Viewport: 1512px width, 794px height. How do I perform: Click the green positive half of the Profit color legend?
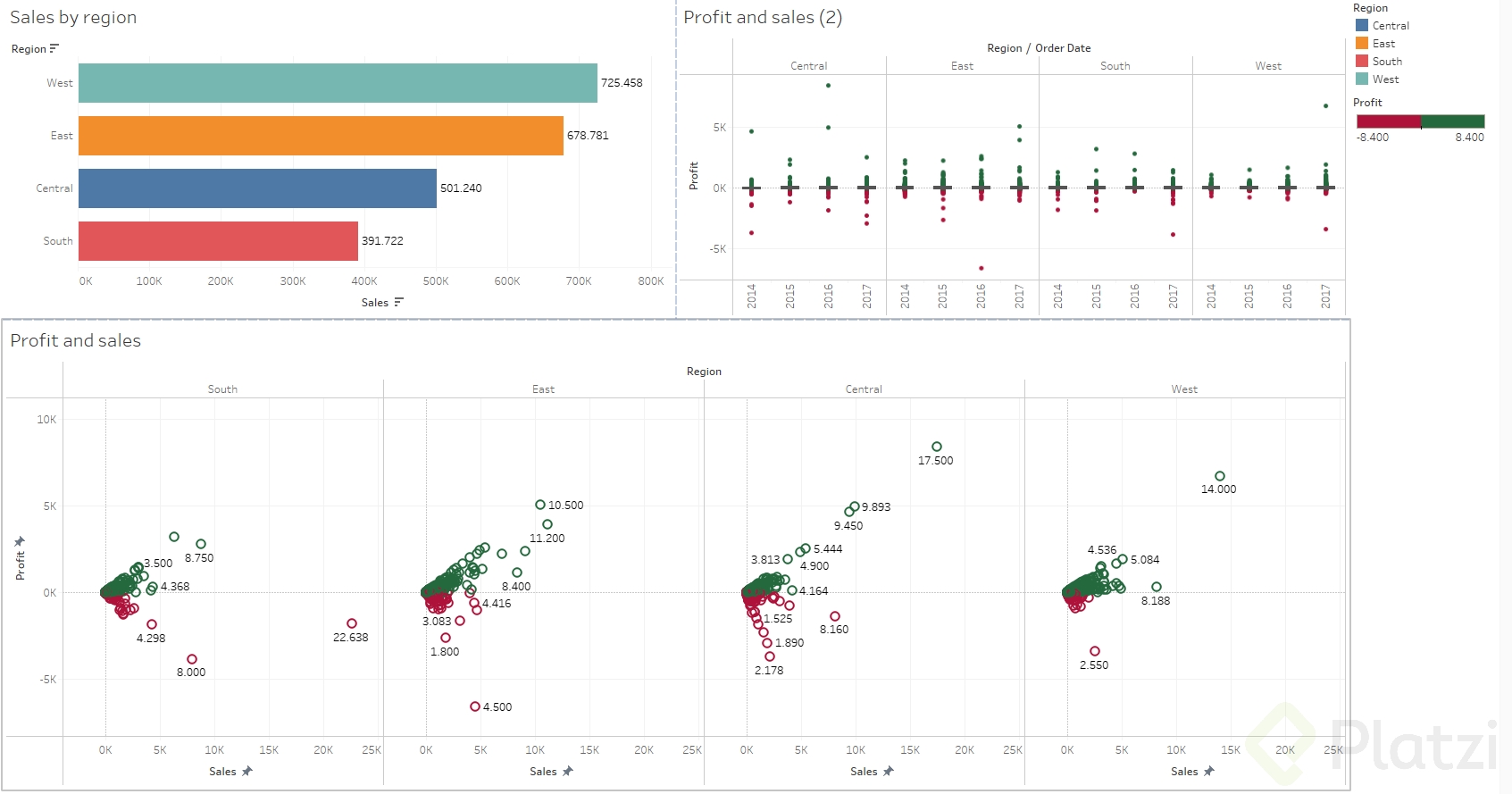1453,121
